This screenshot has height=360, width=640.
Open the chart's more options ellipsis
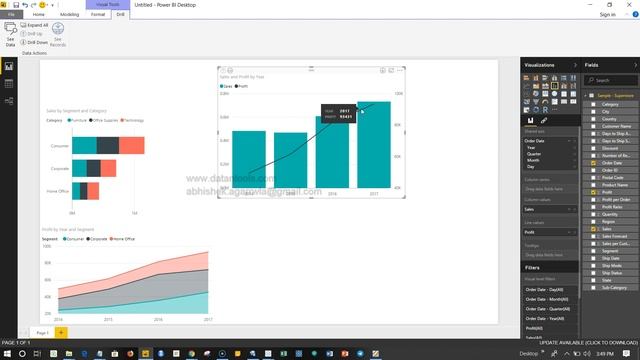point(400,71)
